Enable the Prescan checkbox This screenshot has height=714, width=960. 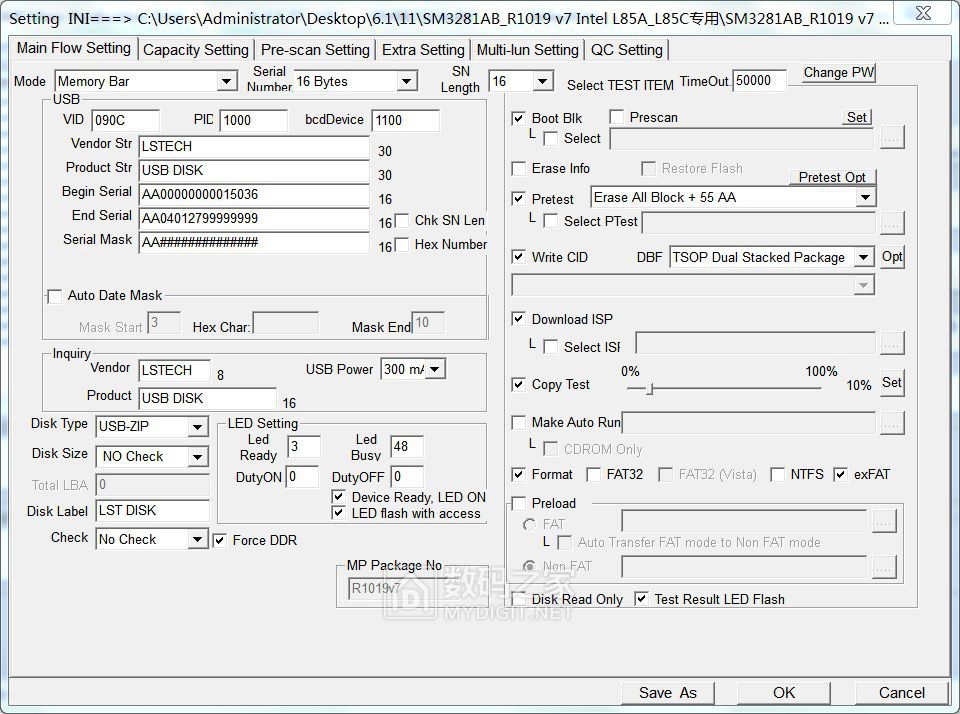click(x=617, y=118)
